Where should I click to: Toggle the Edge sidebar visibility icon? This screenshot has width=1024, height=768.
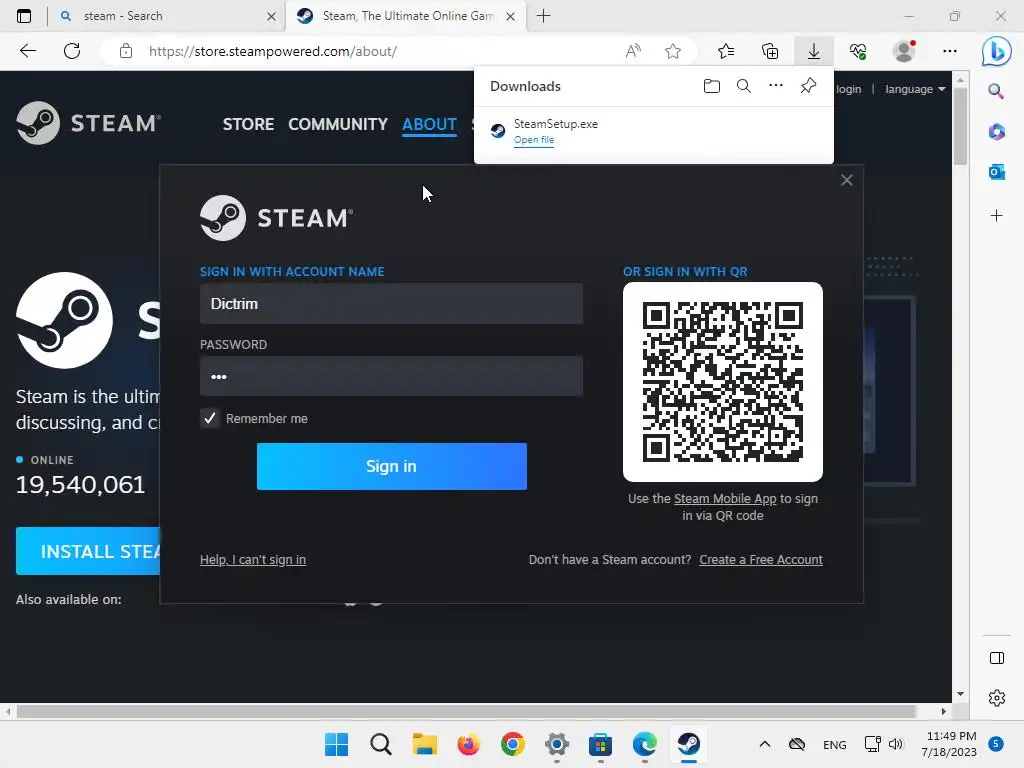(997, 658)
